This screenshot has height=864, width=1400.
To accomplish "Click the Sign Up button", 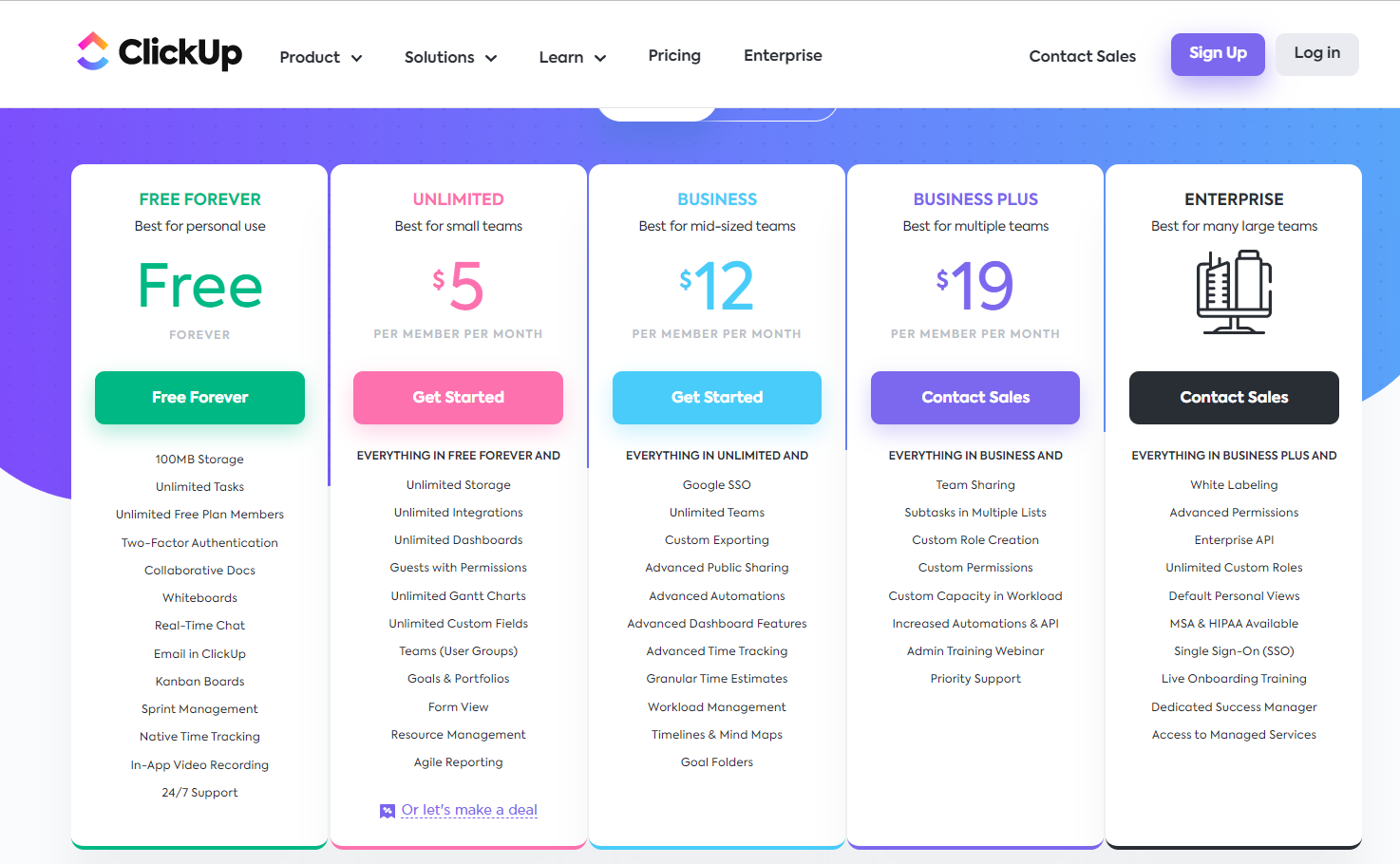I will [x=1218, y=54].
